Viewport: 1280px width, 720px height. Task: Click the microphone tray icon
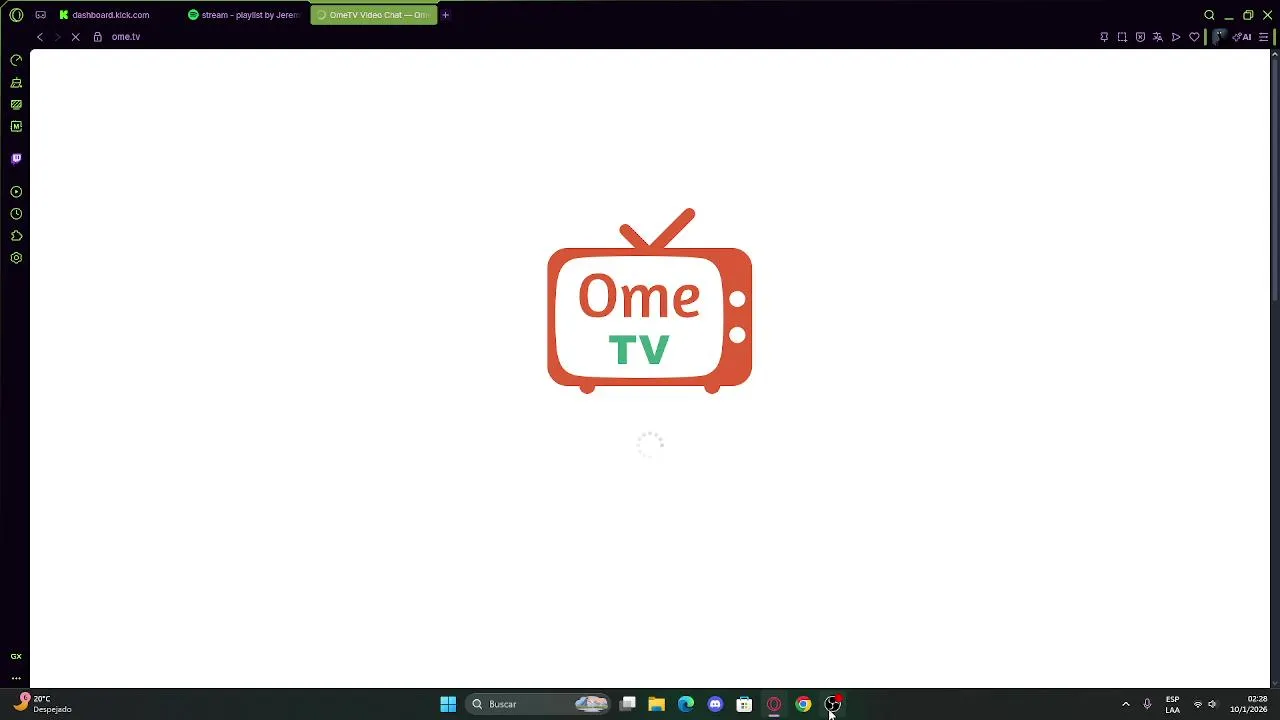(1147, 704)
